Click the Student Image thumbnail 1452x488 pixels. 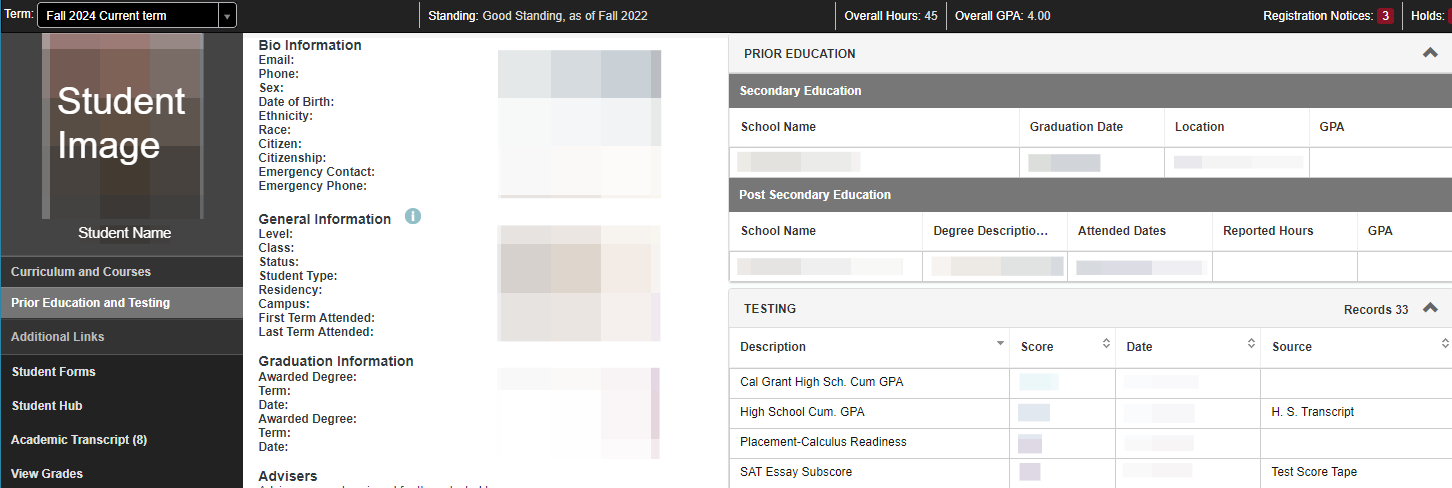pos(122,125)
